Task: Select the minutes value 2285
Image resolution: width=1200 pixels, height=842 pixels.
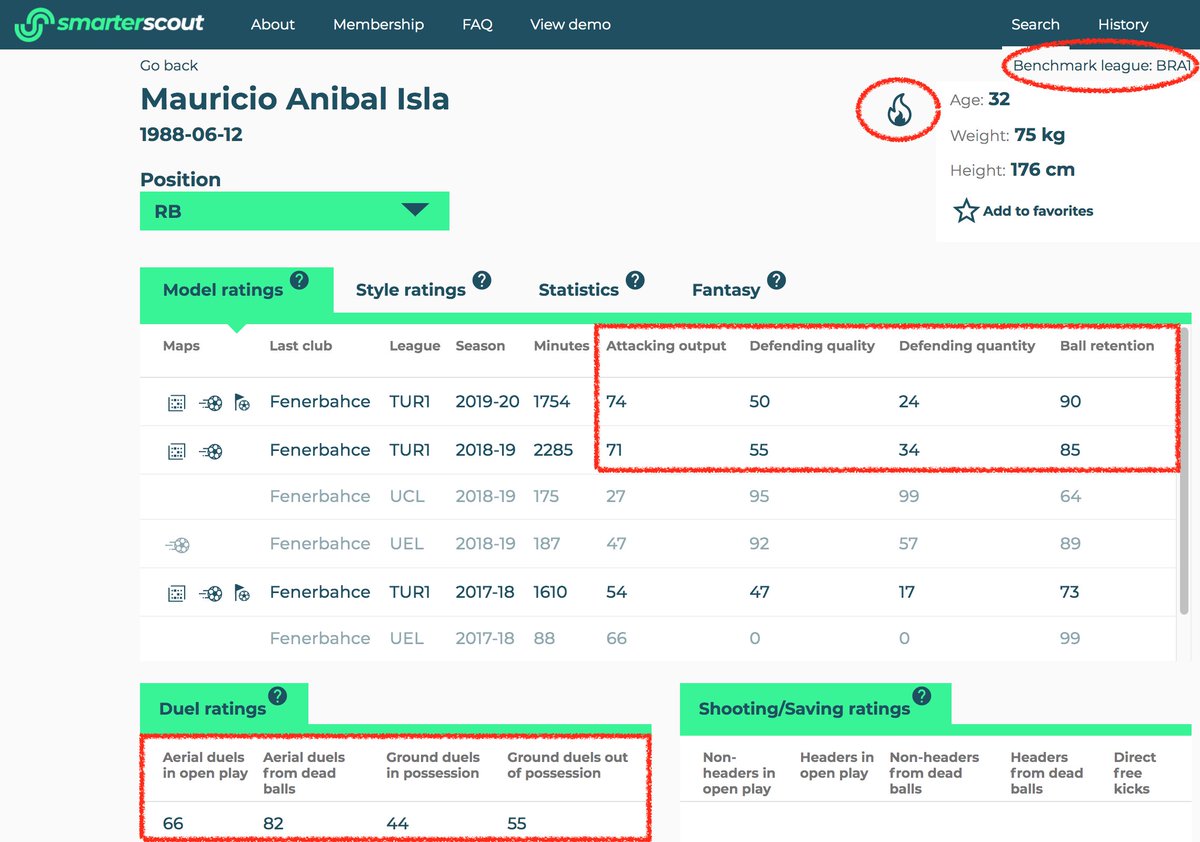Action: tap(554, 450)
